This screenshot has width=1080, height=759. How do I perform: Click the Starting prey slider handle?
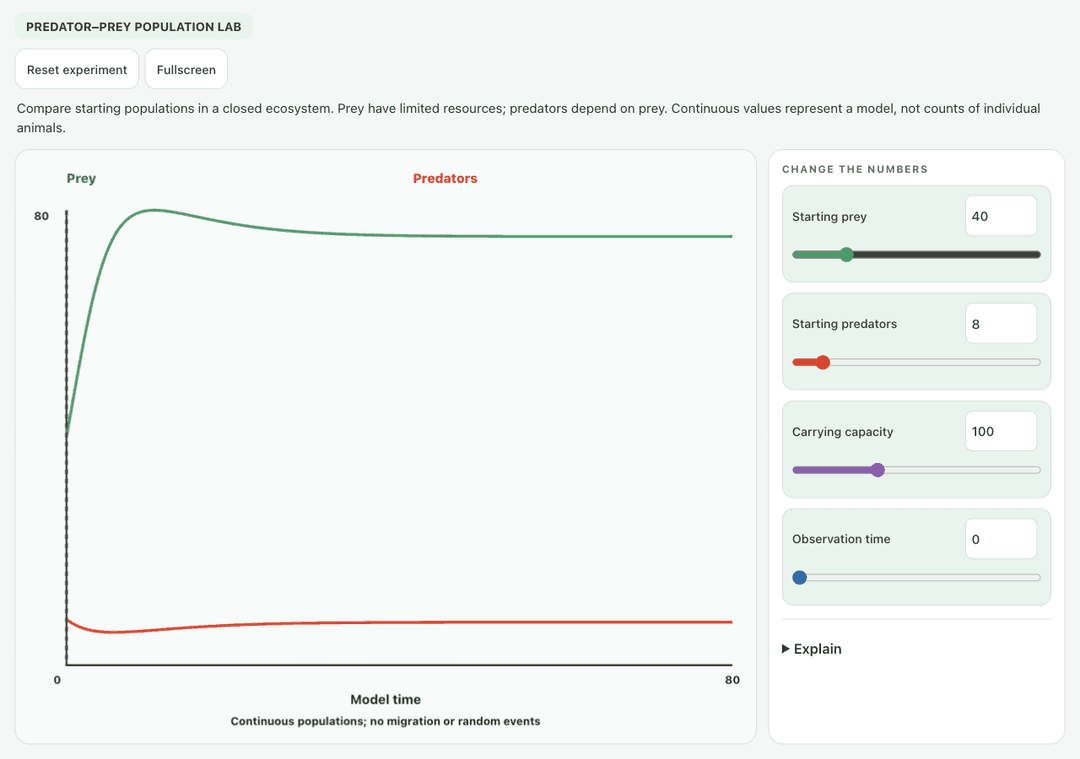point(847,255)
